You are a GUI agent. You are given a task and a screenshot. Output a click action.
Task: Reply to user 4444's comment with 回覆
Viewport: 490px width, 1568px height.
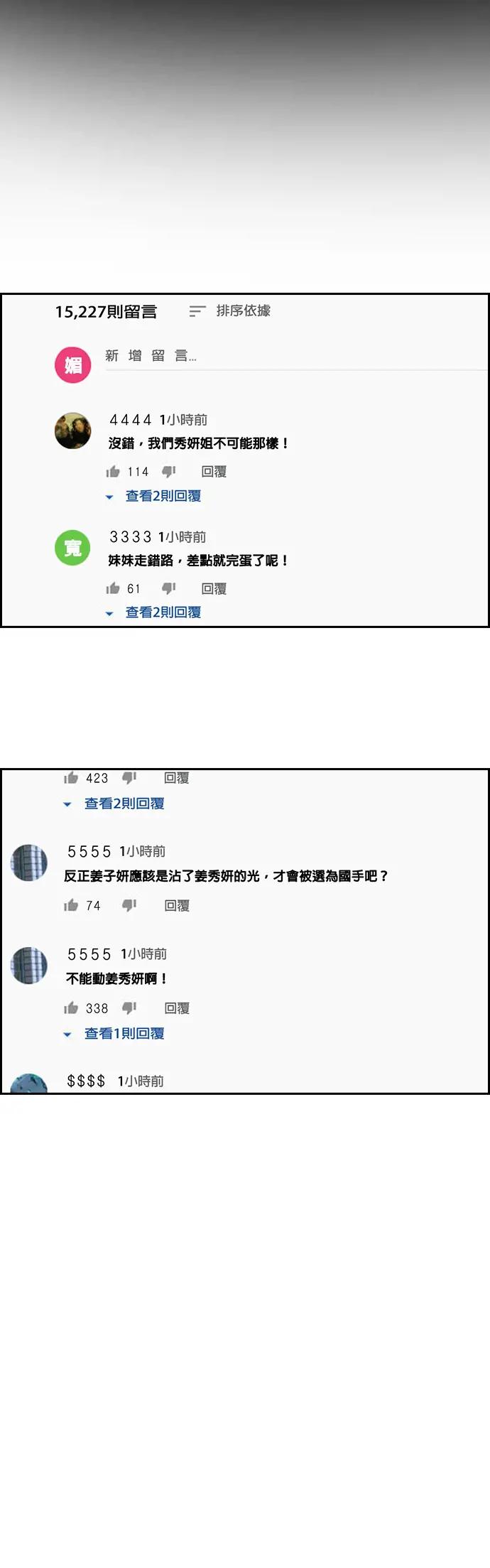214,472
